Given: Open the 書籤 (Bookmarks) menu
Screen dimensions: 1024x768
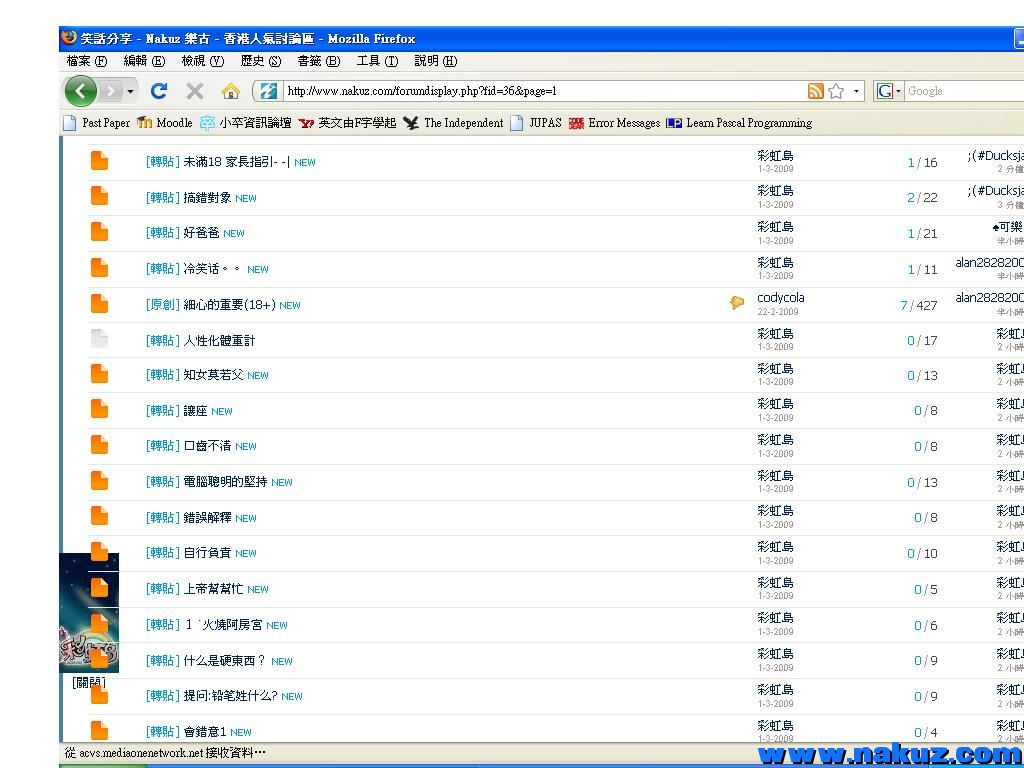Looking at the screenshot, I should 318,61.
